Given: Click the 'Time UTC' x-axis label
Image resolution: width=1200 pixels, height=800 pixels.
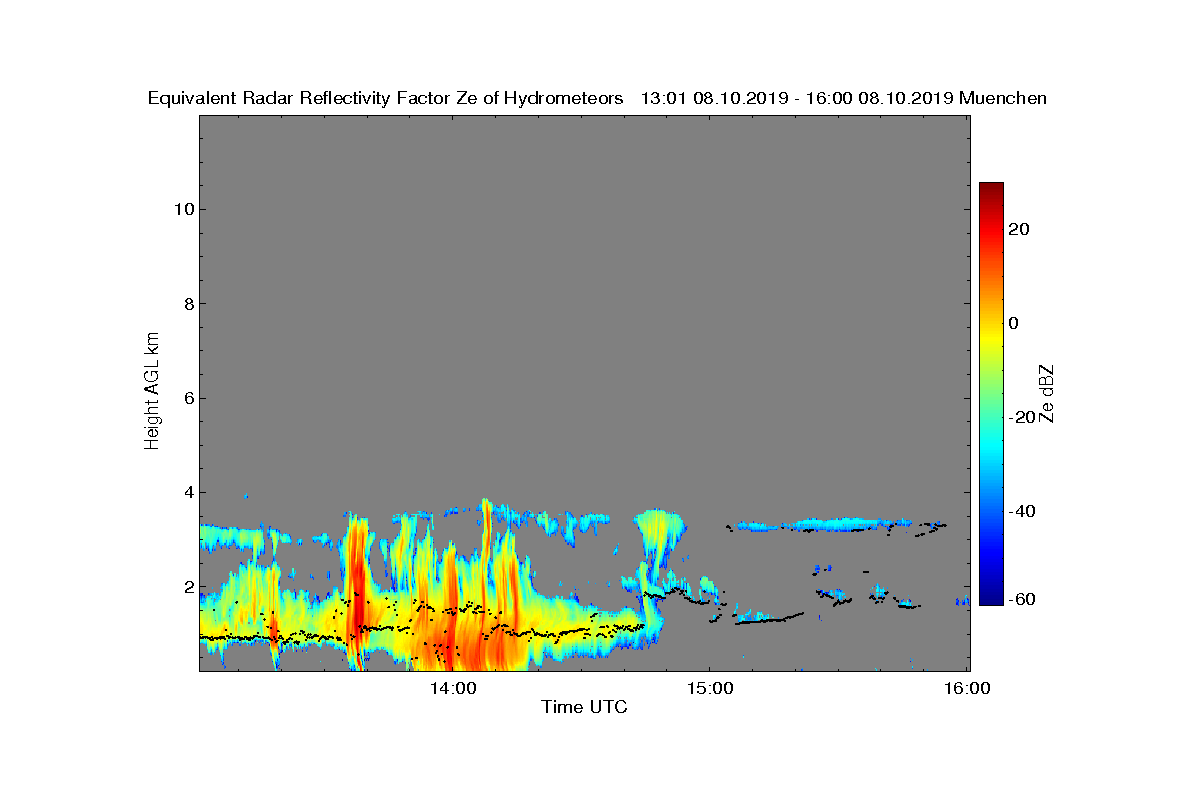Looking at the screenshot, I should pyautogui.click(x=585, y=708).
